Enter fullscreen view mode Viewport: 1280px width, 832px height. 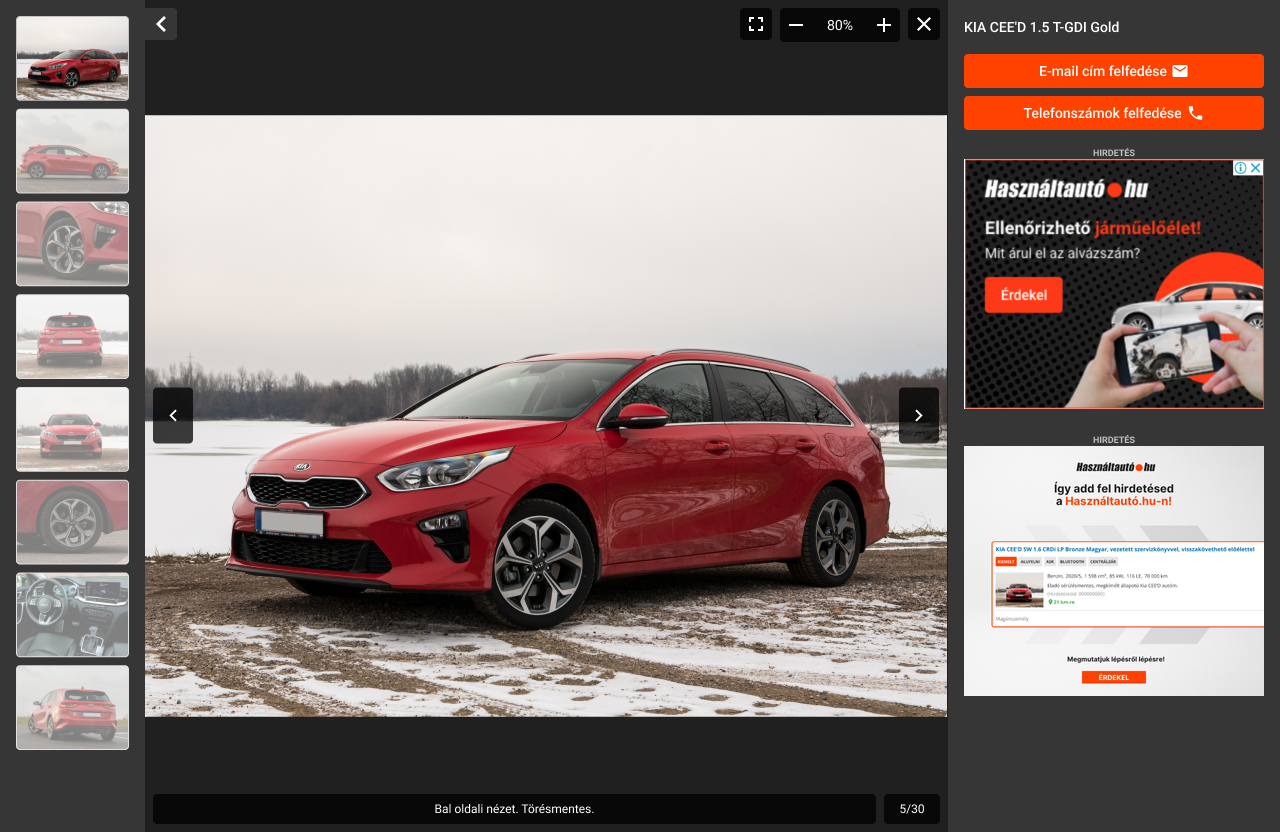(756, 24)
